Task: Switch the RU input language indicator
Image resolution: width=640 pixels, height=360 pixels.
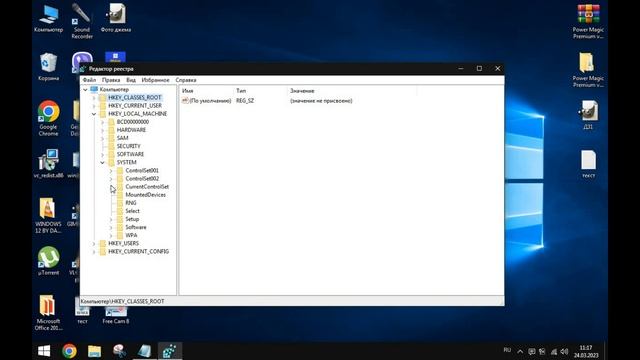Action: [507, 350]
